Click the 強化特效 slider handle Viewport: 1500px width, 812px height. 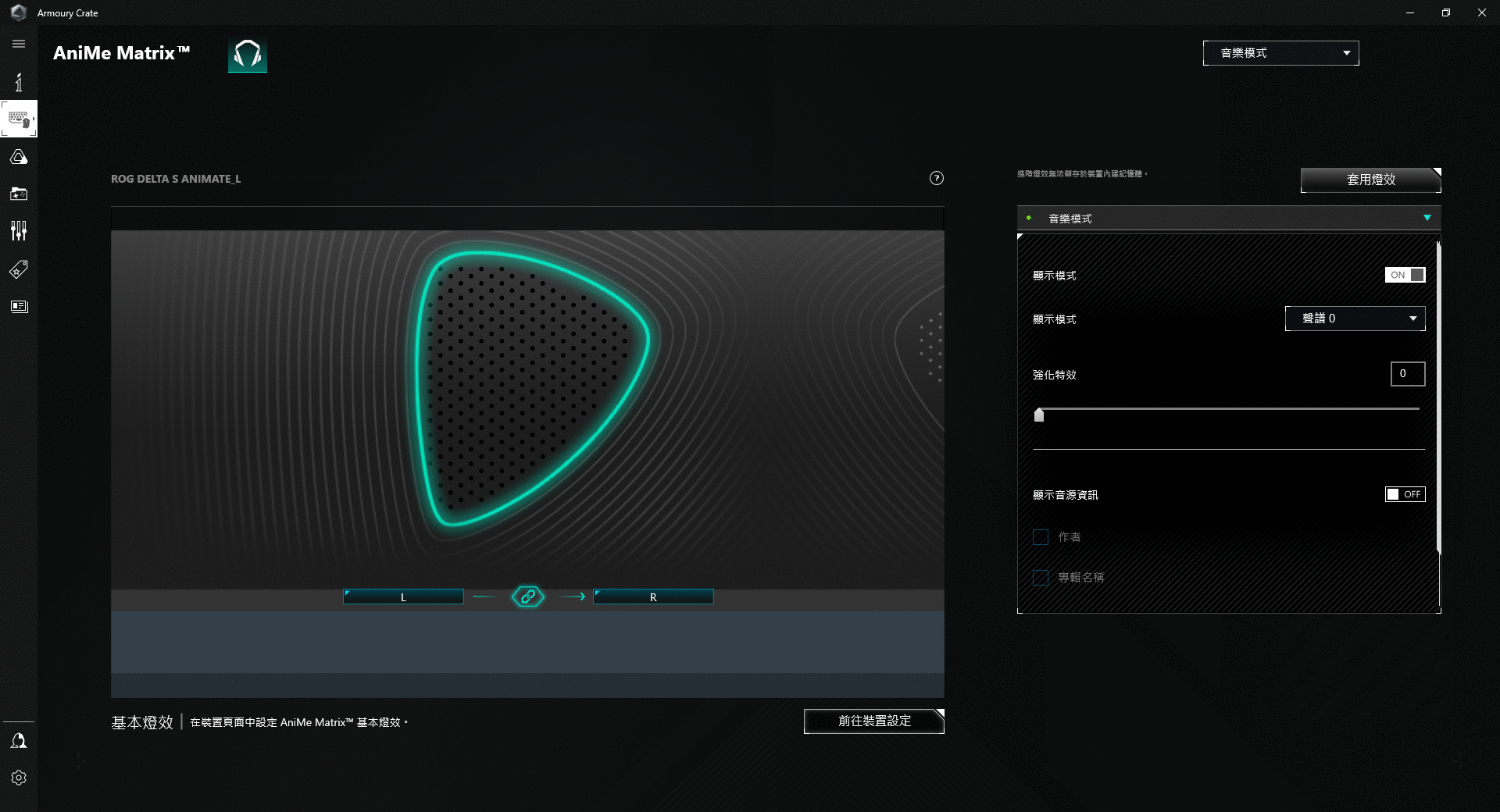[x=1039, y=415]
